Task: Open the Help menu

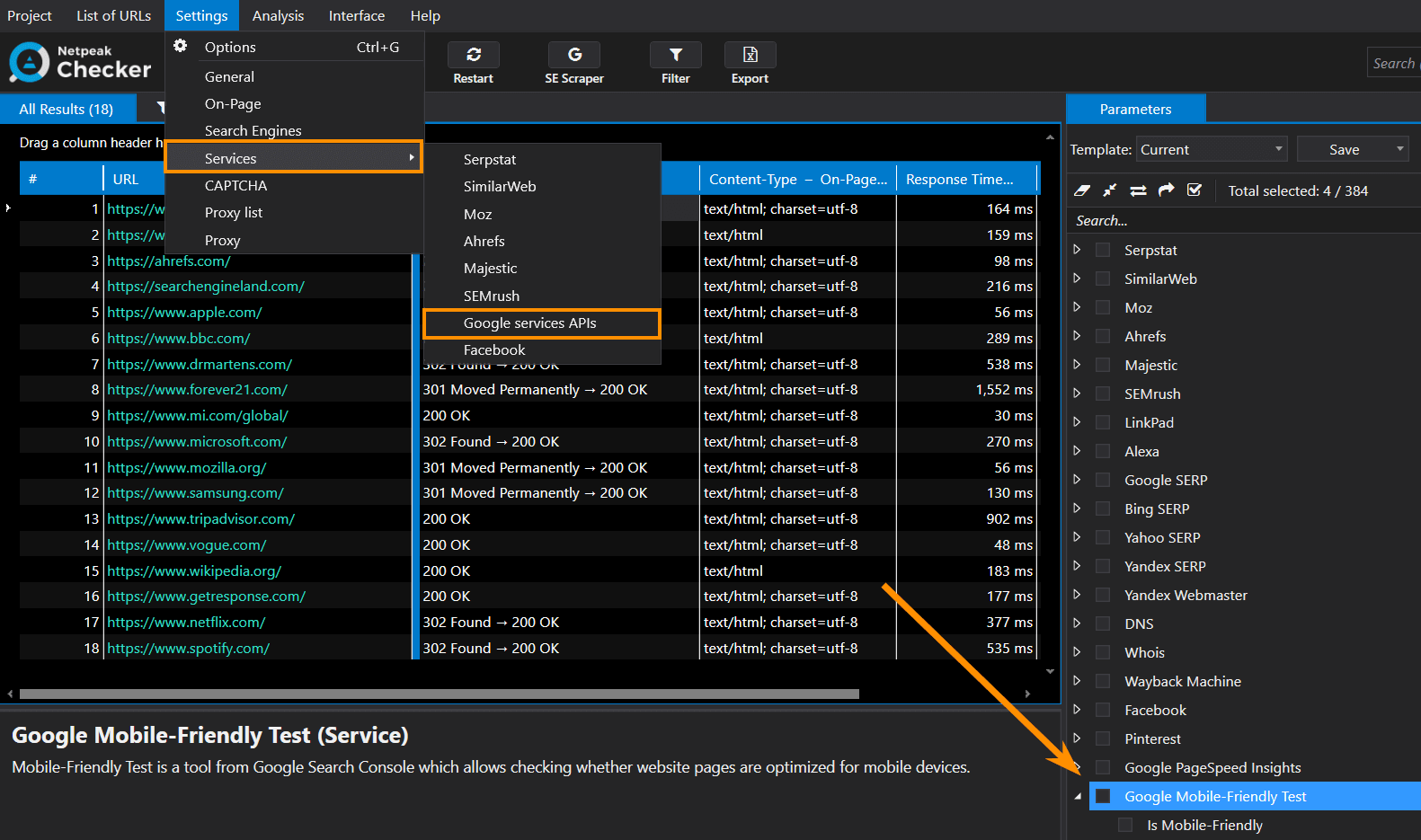Action: [425, 15]
